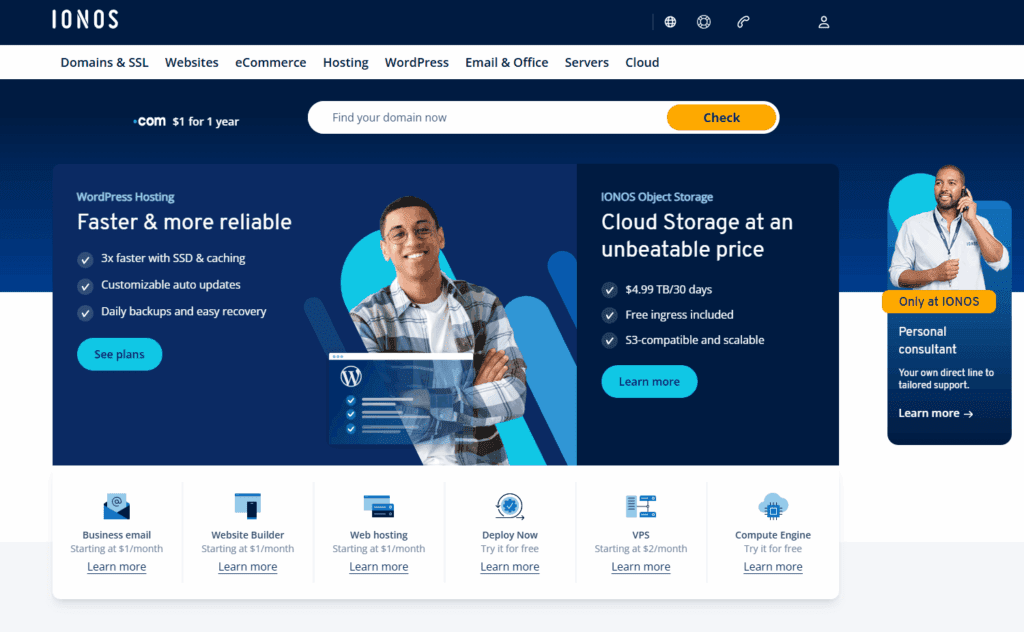1024x632 pixels.
Task: Click the IONOS logo
Action: 86,20
